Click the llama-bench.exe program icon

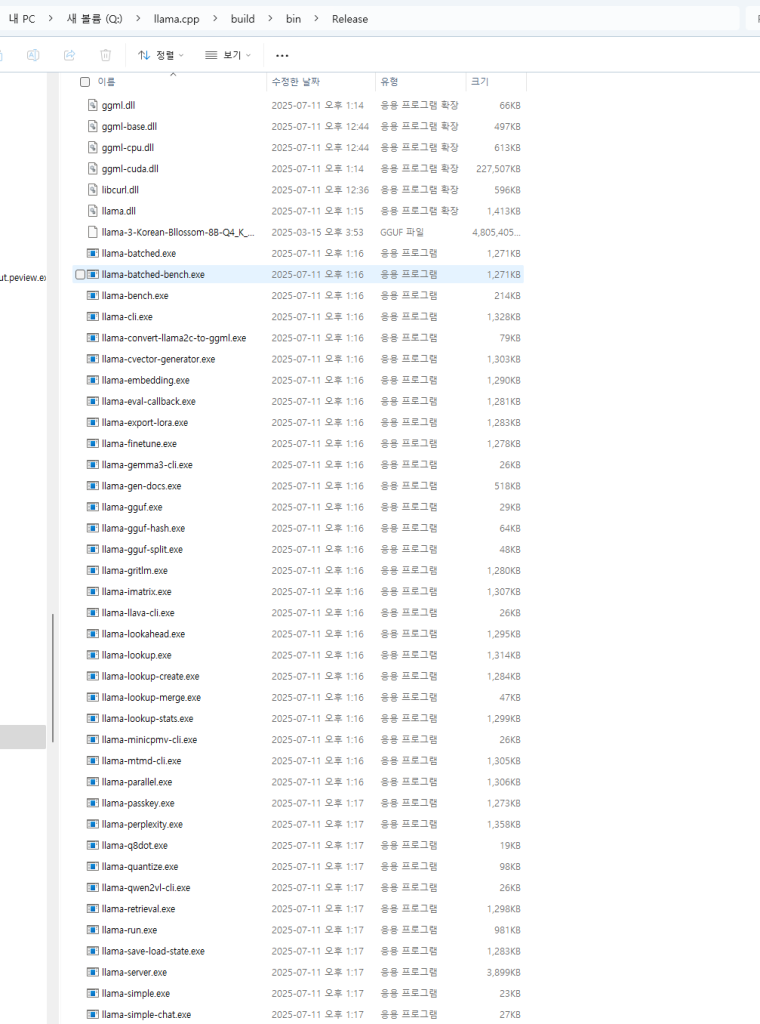(93, 295)
